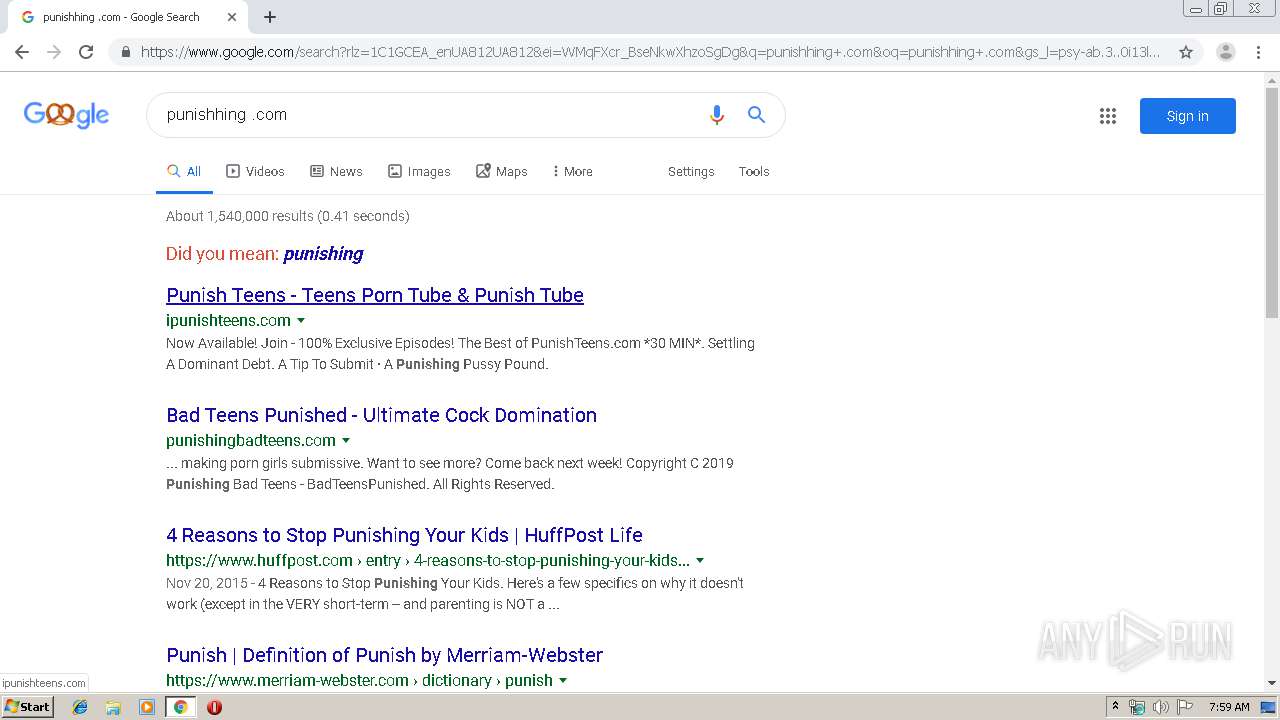The width and height of the screenshot is (1280, 720).
Task: Select the All results tab
Action: 184,171
